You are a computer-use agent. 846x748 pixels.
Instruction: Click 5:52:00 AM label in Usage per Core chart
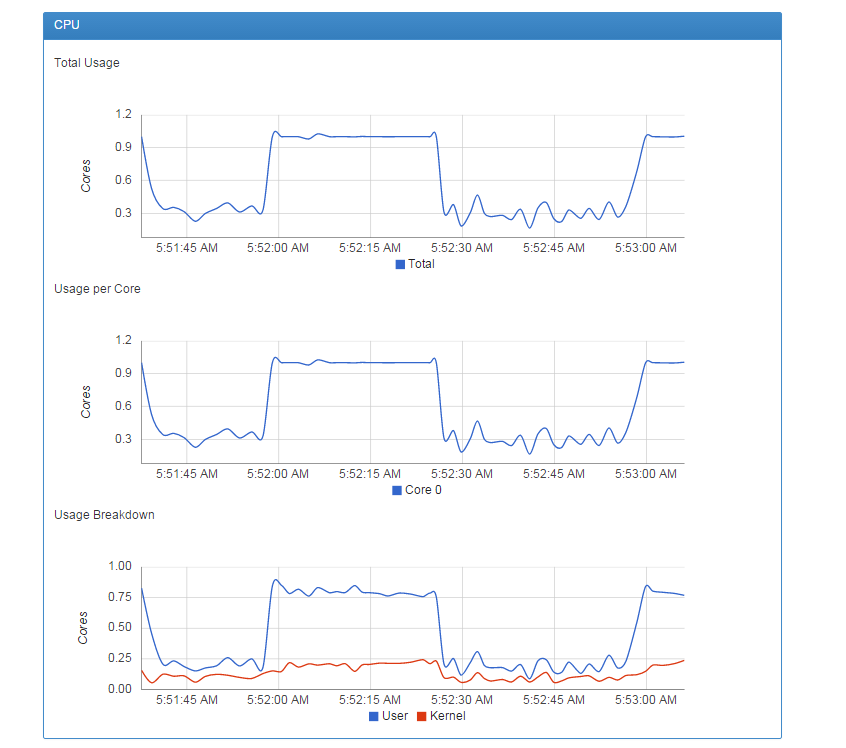[x=278, y=474]
